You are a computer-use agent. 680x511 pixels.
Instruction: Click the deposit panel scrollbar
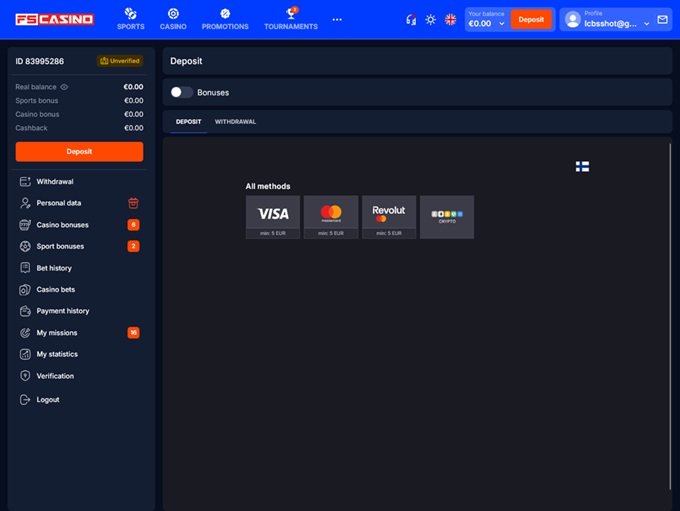coord(670,317)
